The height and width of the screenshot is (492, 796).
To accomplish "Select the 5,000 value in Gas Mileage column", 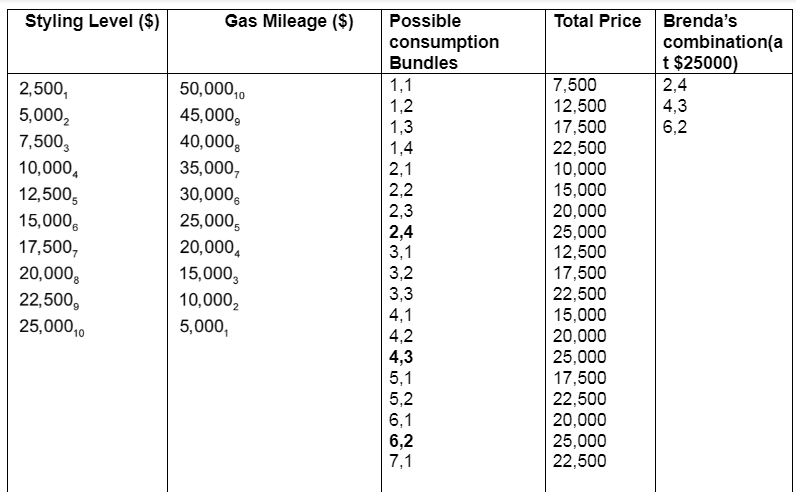I will 206,328.
